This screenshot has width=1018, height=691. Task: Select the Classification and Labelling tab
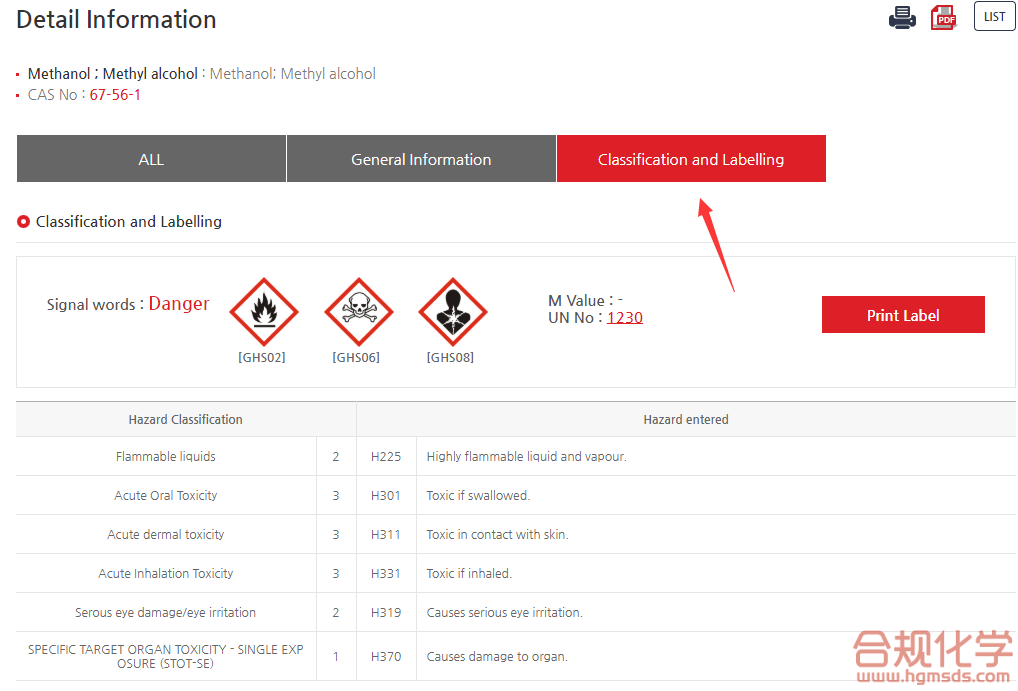pos(690,159)
